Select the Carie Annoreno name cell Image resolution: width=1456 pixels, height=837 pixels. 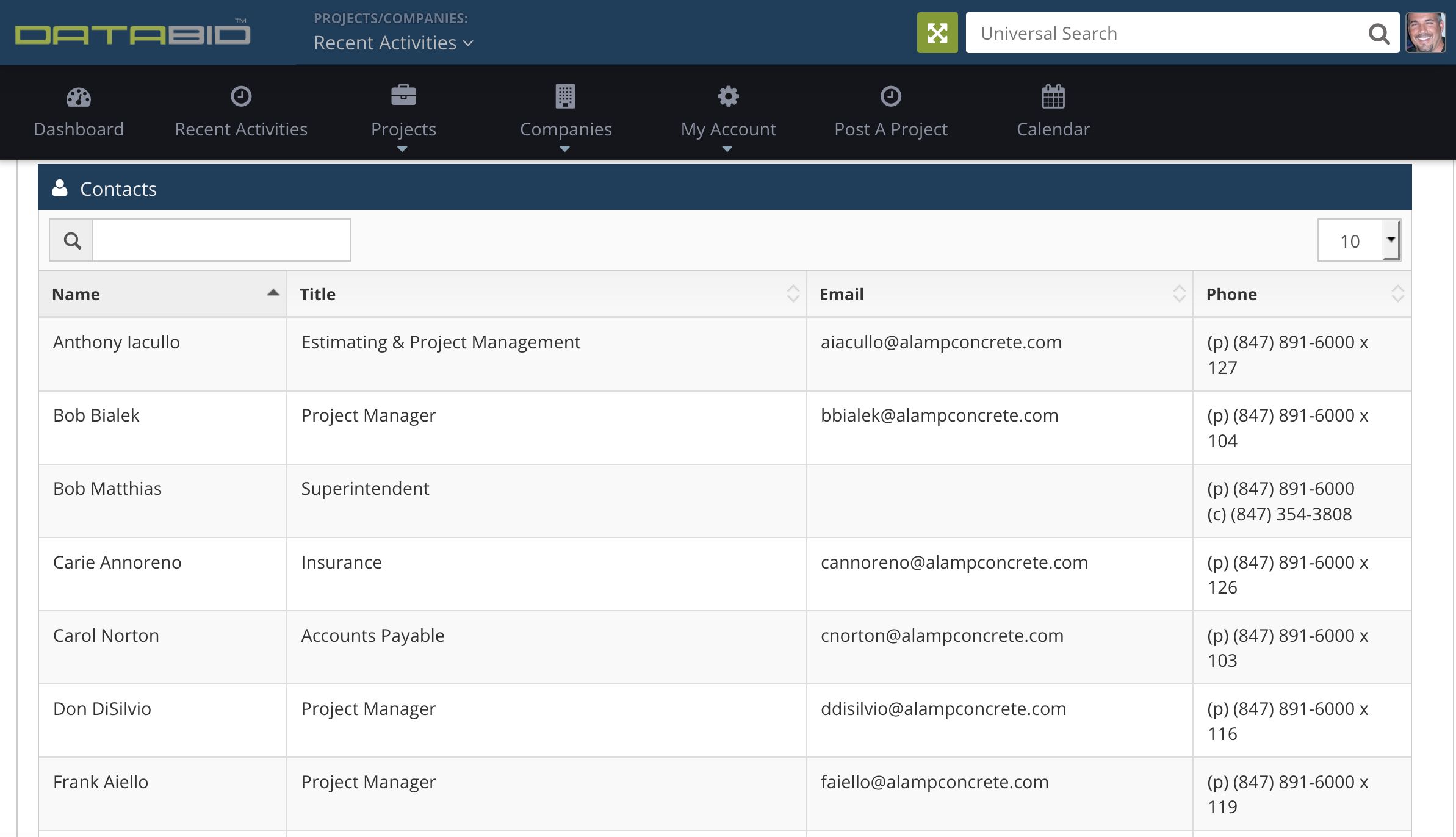(x=162, y=574)
